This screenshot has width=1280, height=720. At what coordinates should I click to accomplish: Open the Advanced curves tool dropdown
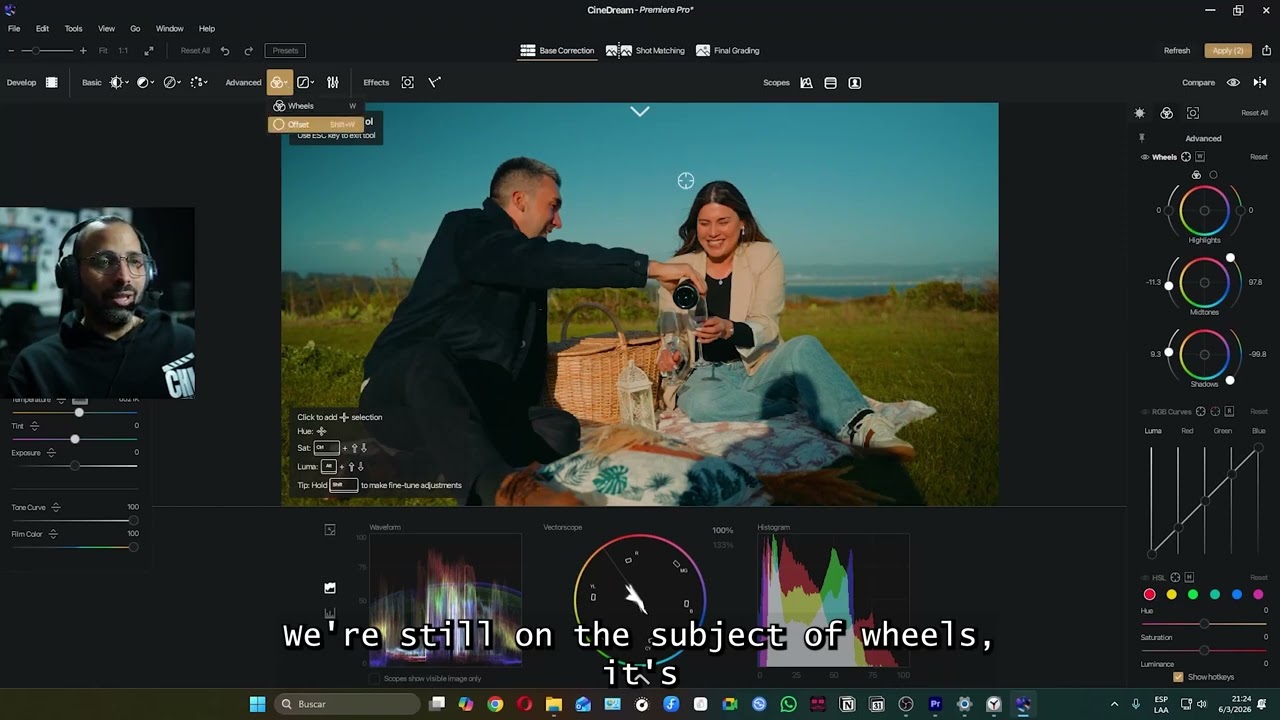305,82
